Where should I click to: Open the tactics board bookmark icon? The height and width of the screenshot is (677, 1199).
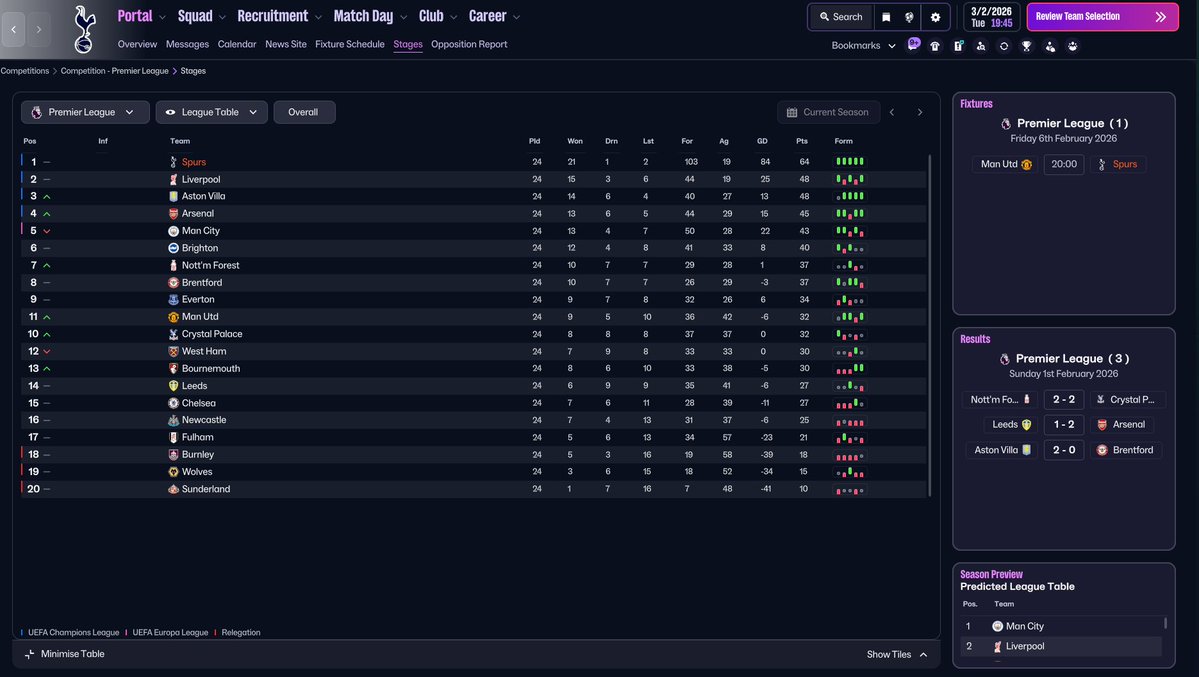point(958,46)
